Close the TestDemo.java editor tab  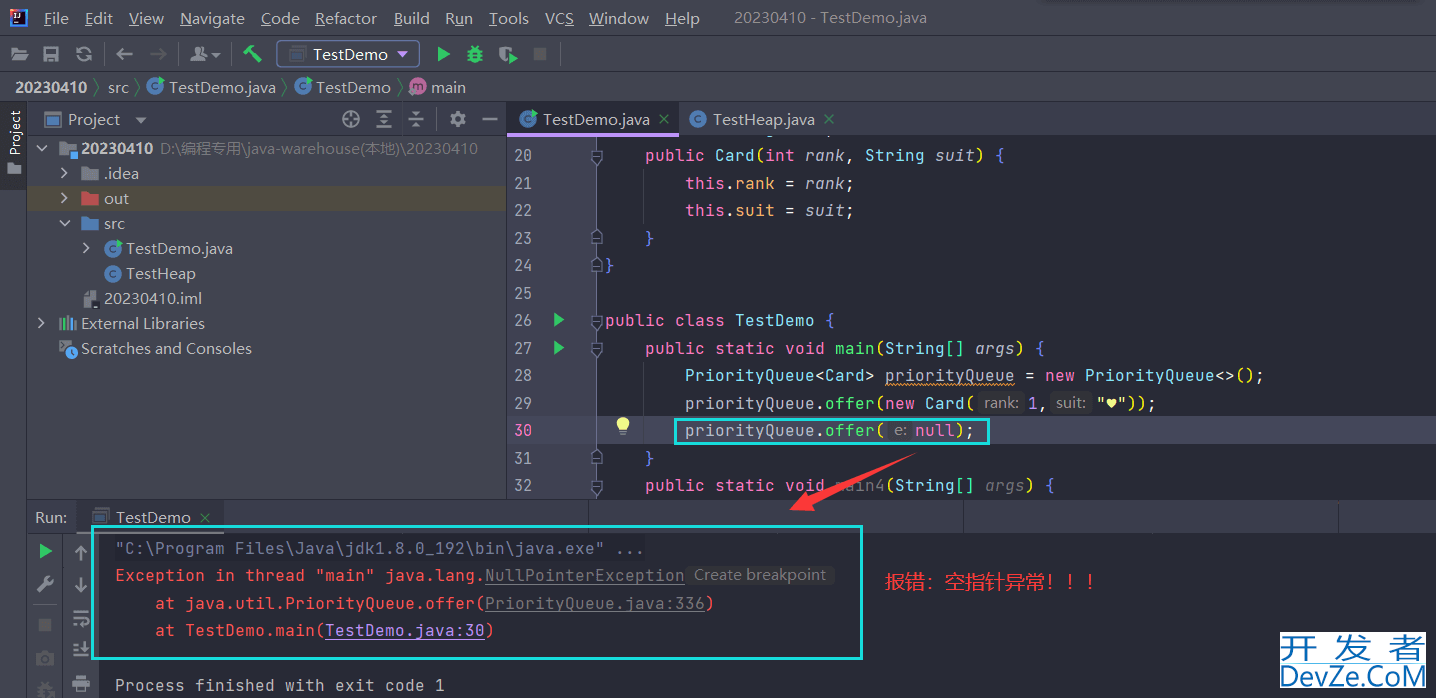coord(664,120)
